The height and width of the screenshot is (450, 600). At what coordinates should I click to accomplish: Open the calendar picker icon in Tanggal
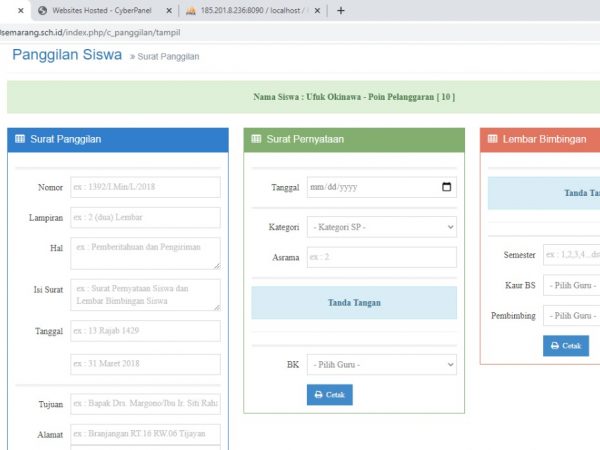pyautogui.click(x=446, y=187)
